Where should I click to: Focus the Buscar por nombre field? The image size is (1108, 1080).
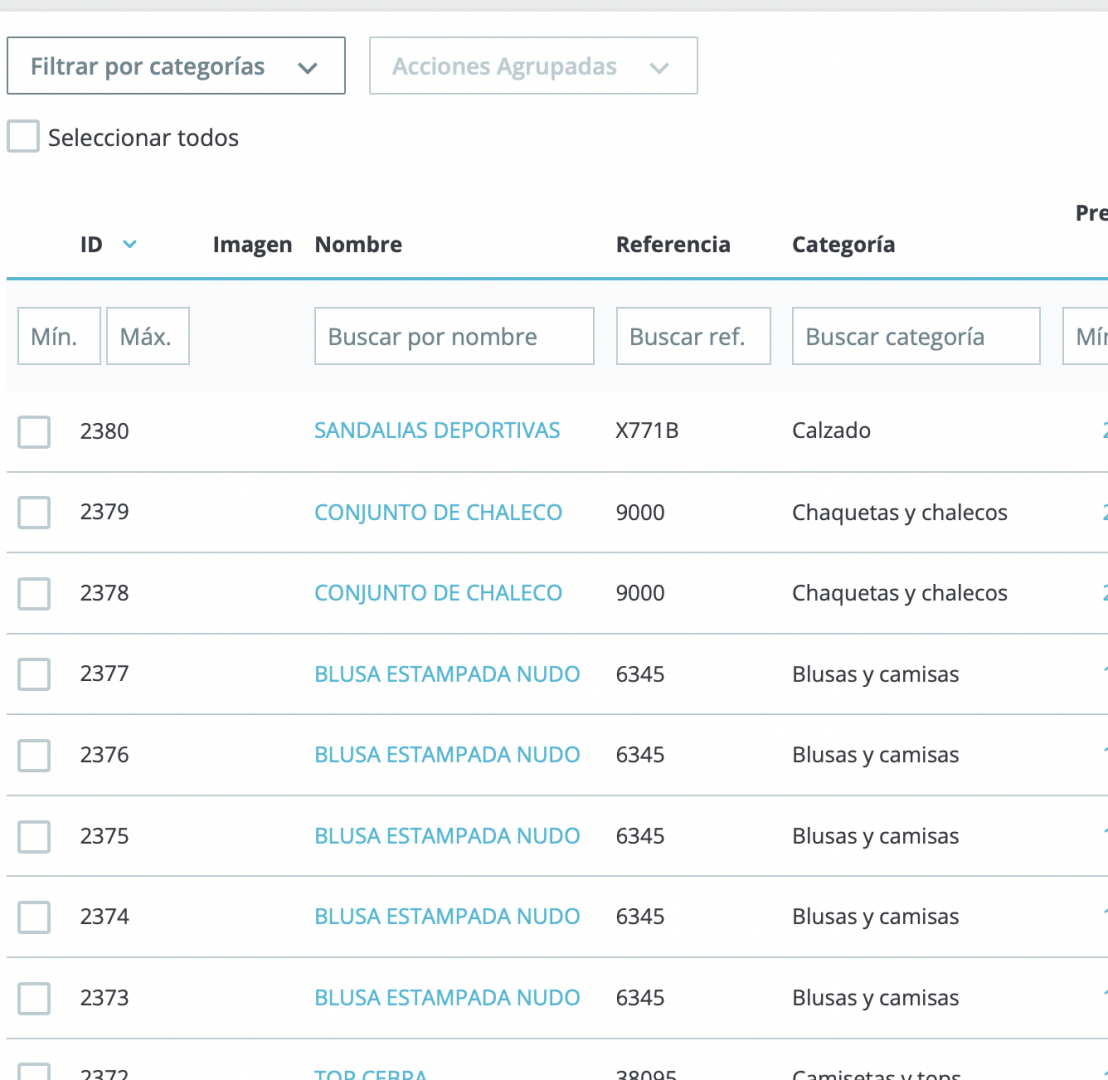pyautogui.click(x=454, y=336)
